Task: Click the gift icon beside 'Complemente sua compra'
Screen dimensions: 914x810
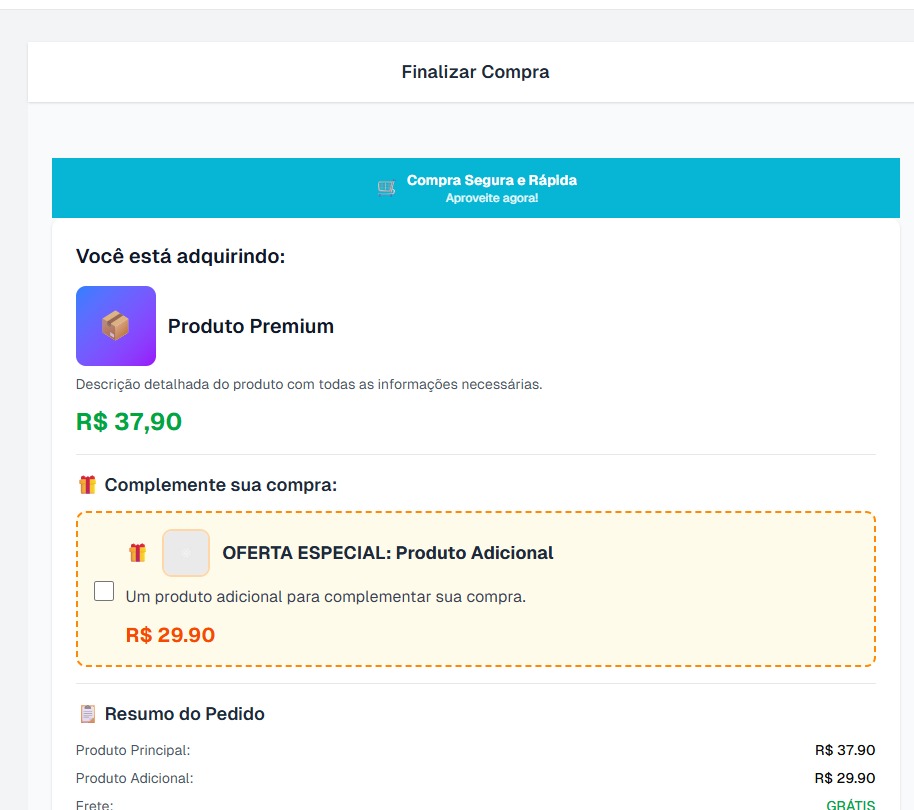Action: click(x=86, y=484)
